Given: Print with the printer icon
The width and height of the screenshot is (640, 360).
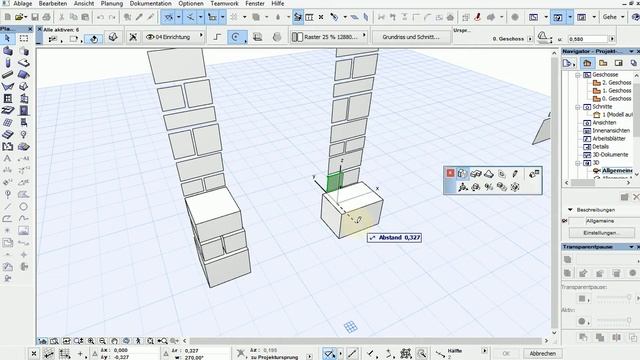Looking at the screenshot, I should (x=47, y=17).
